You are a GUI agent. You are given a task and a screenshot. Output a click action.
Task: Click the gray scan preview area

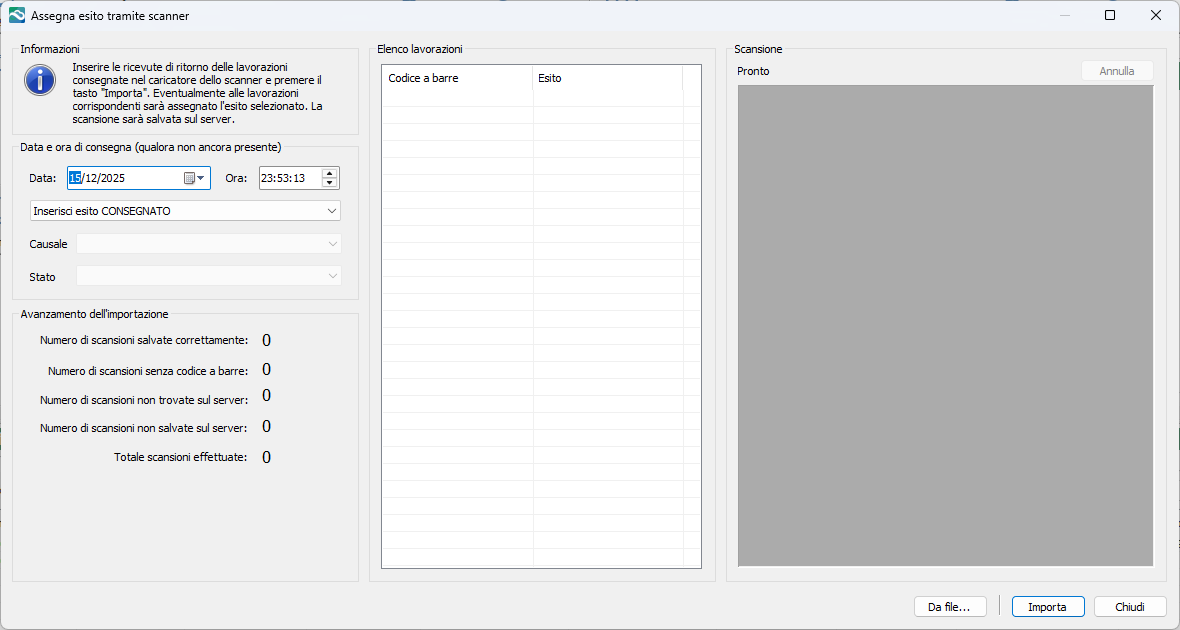click(945, 325)
